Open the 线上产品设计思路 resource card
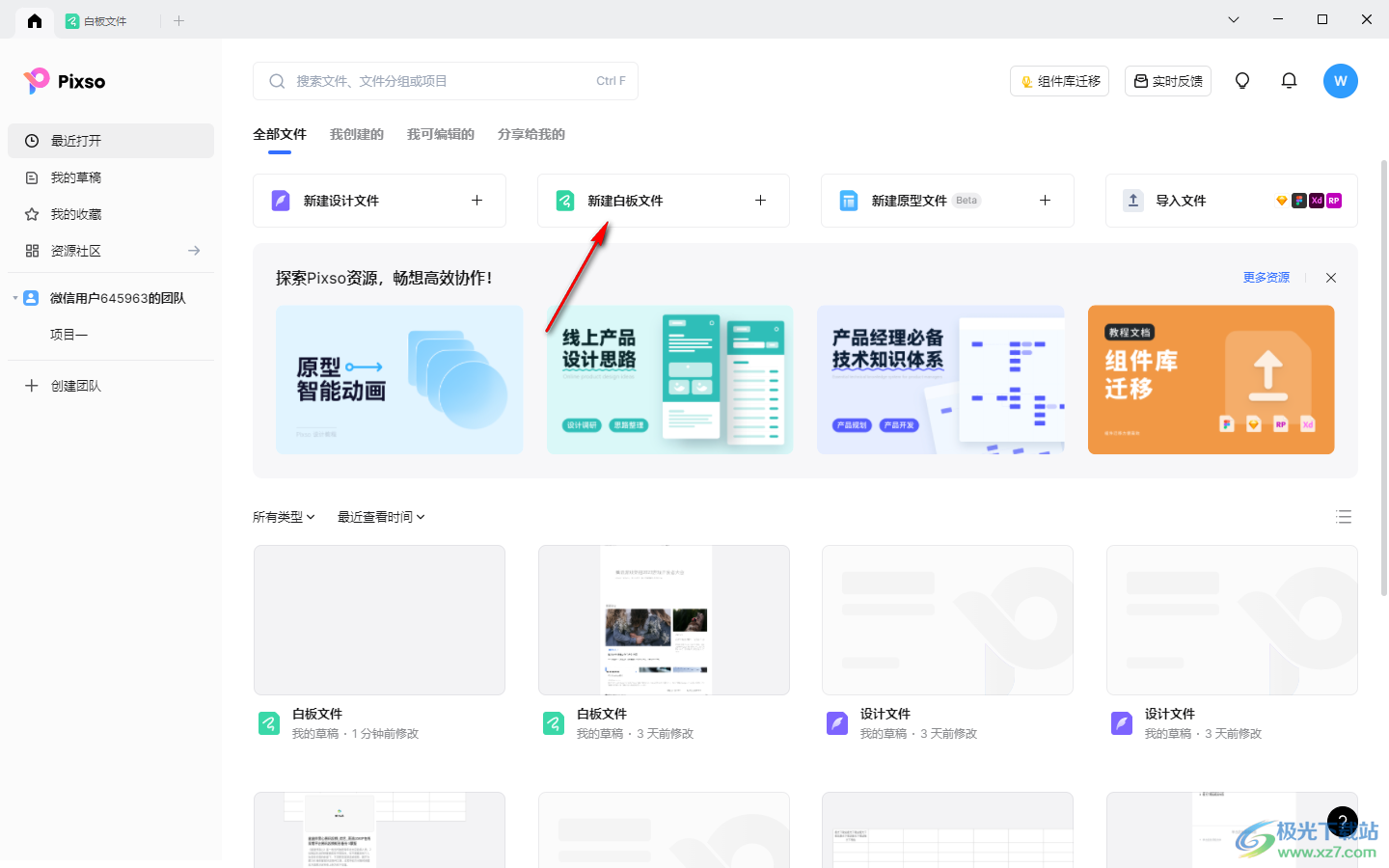This screenshot has height=868, width=1389. tap(670, 380)
